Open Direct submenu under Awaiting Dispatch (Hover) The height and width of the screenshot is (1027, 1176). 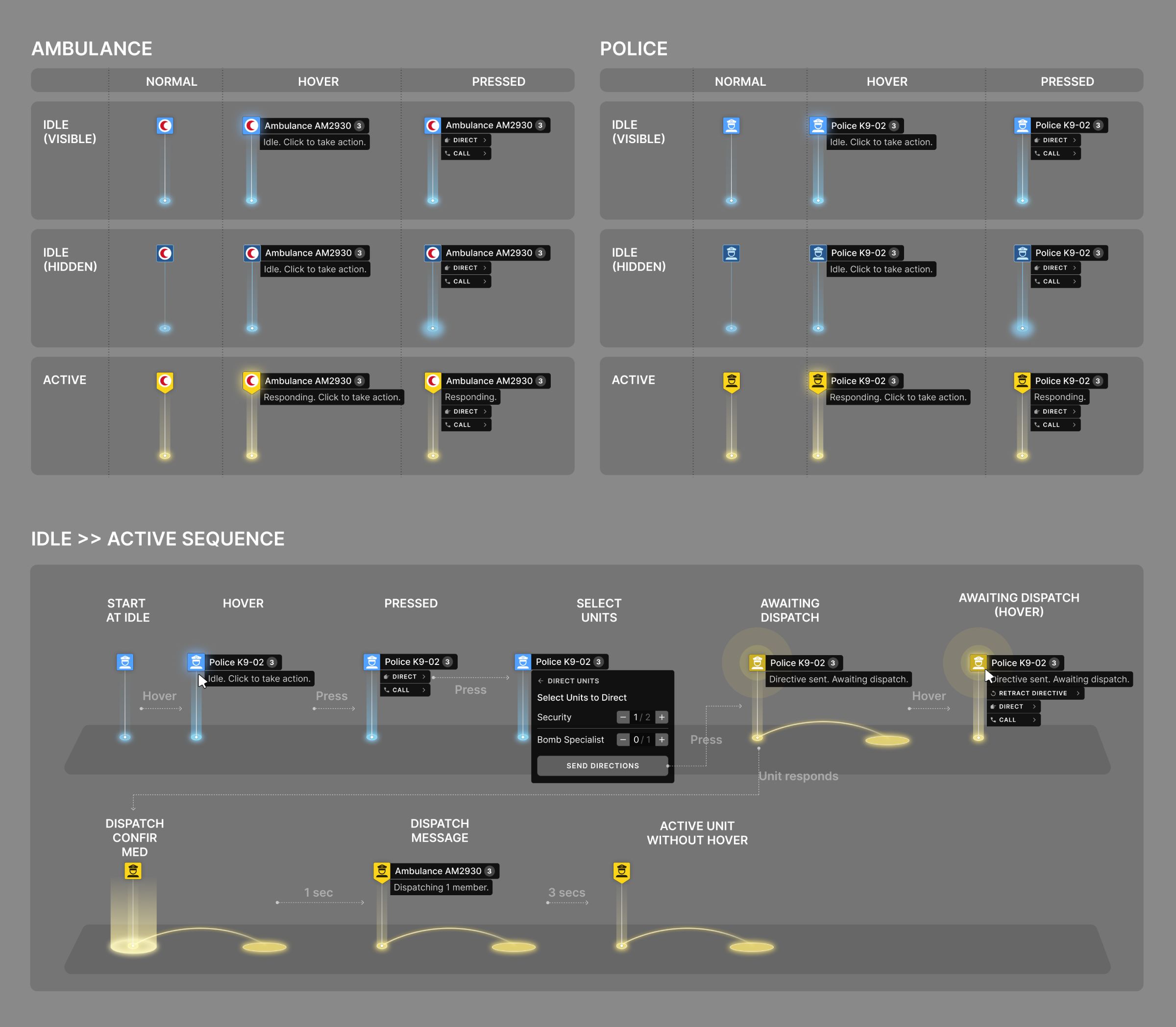1013,707
